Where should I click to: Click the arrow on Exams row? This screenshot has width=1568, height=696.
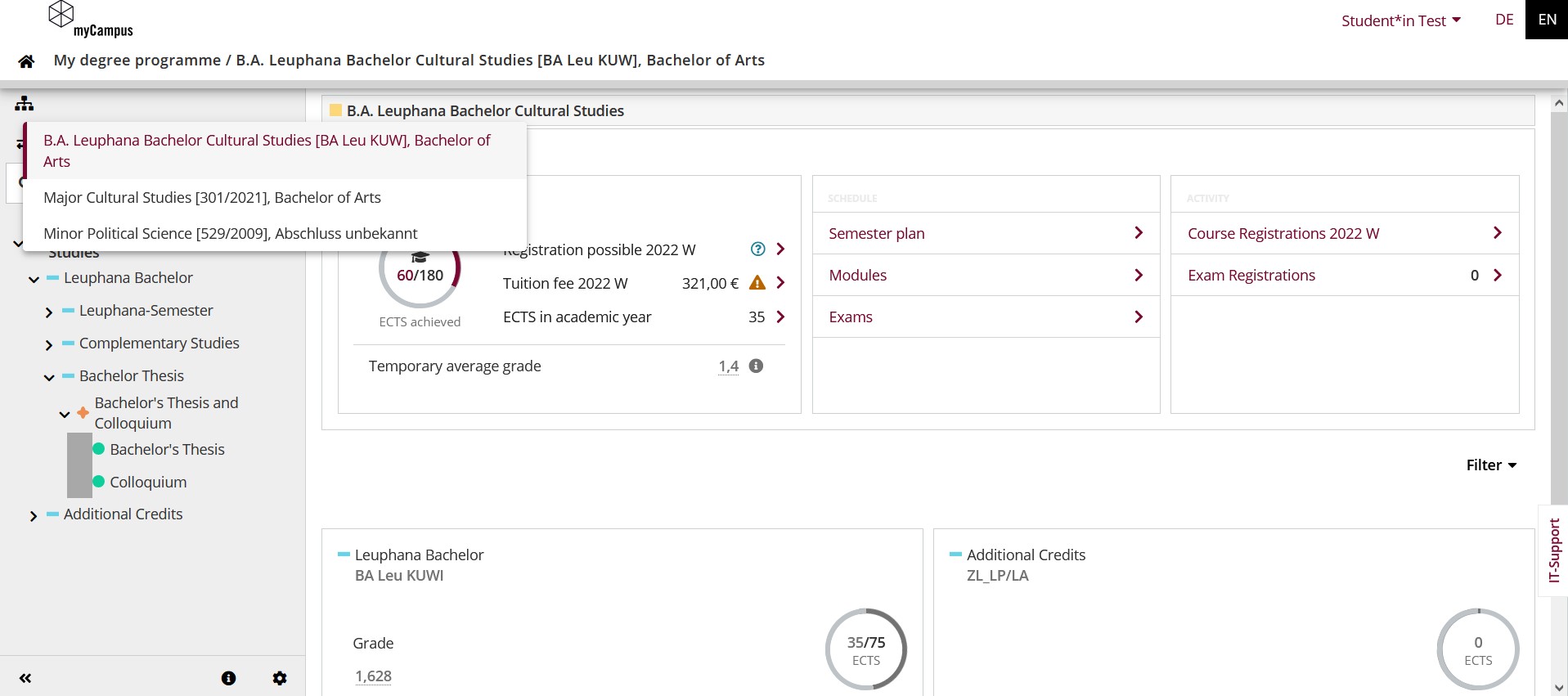(x=1139, y=317)
